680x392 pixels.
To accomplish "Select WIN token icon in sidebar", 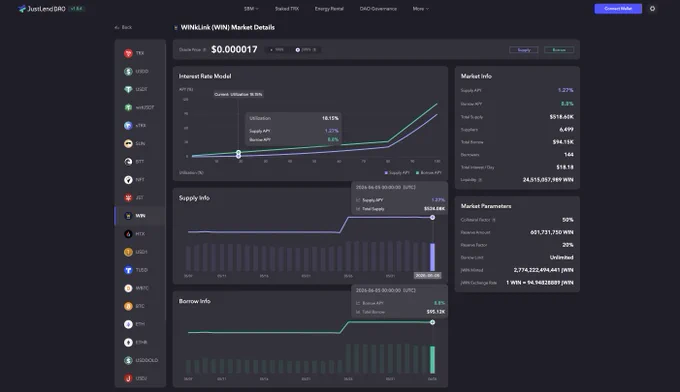I will coord(128,216).
